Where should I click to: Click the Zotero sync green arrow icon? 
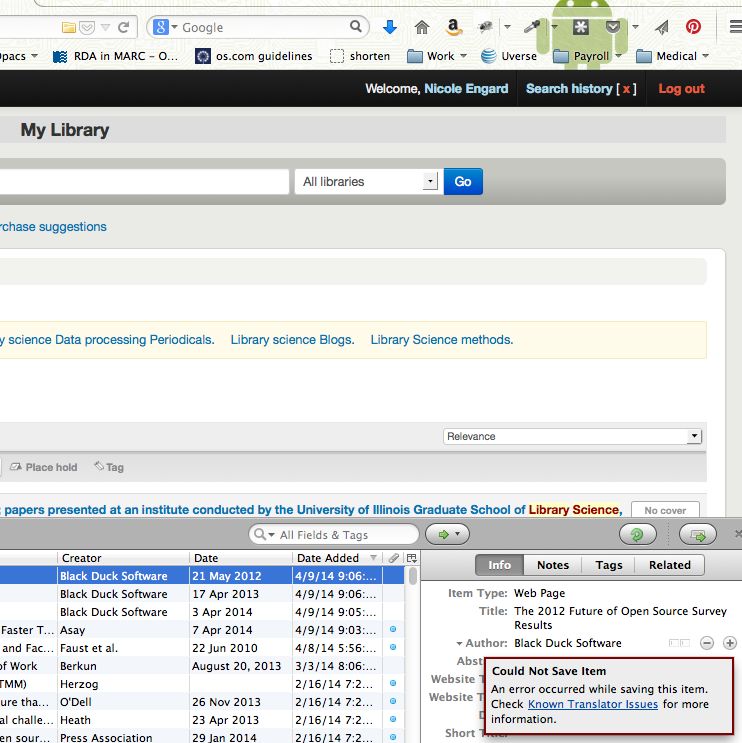(637, 535)
